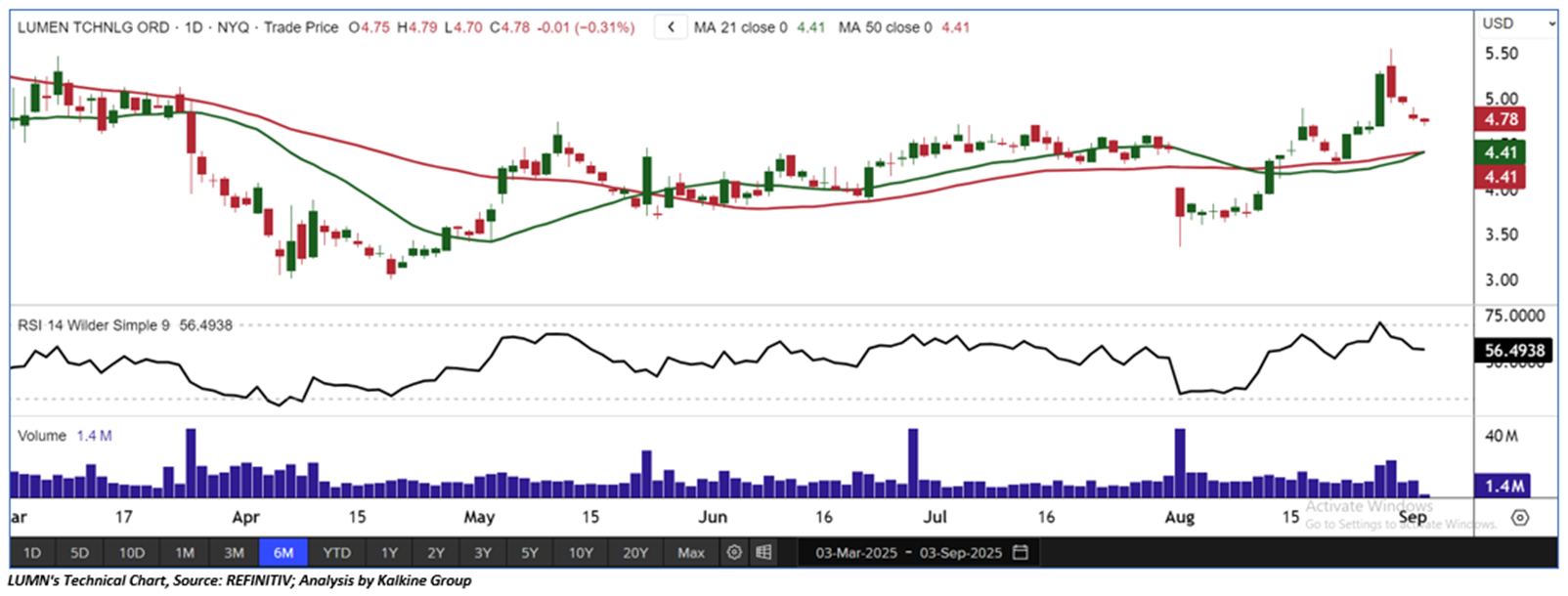
Task: Open the calendar date picker icon
Action: coord(1021,553)
